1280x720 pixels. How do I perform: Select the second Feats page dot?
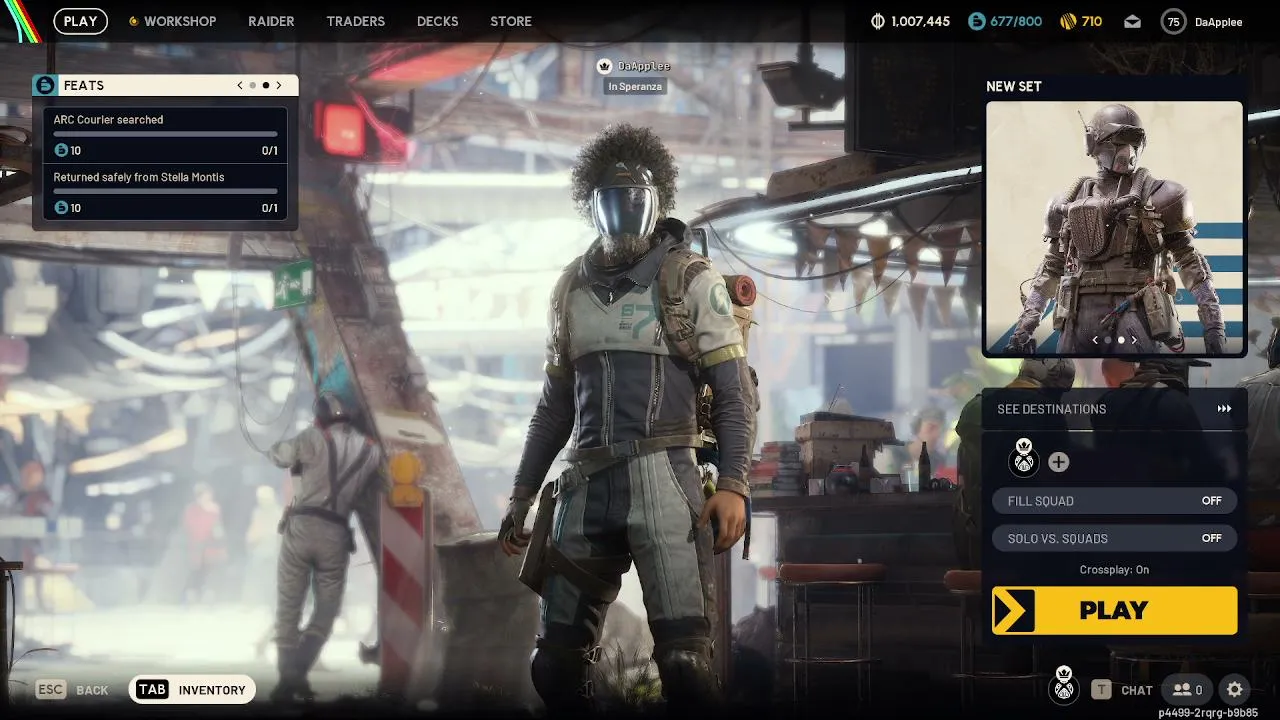(x=266, y=86)
